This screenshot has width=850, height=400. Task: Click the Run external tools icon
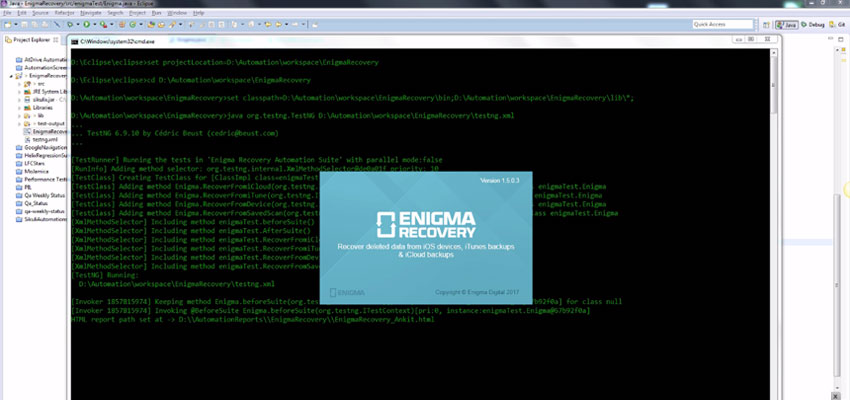[x=104, y=24]
